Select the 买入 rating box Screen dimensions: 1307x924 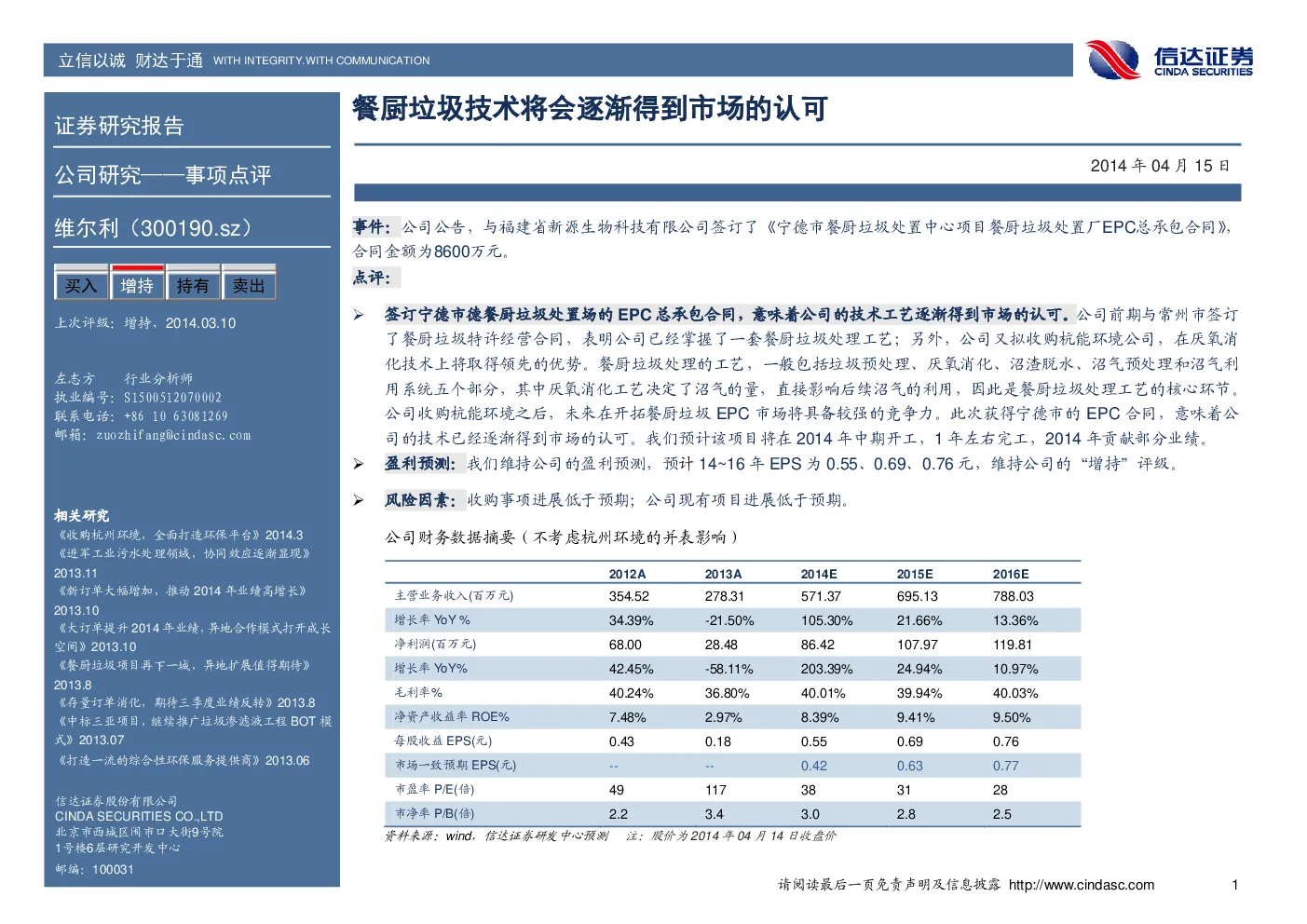81,285
